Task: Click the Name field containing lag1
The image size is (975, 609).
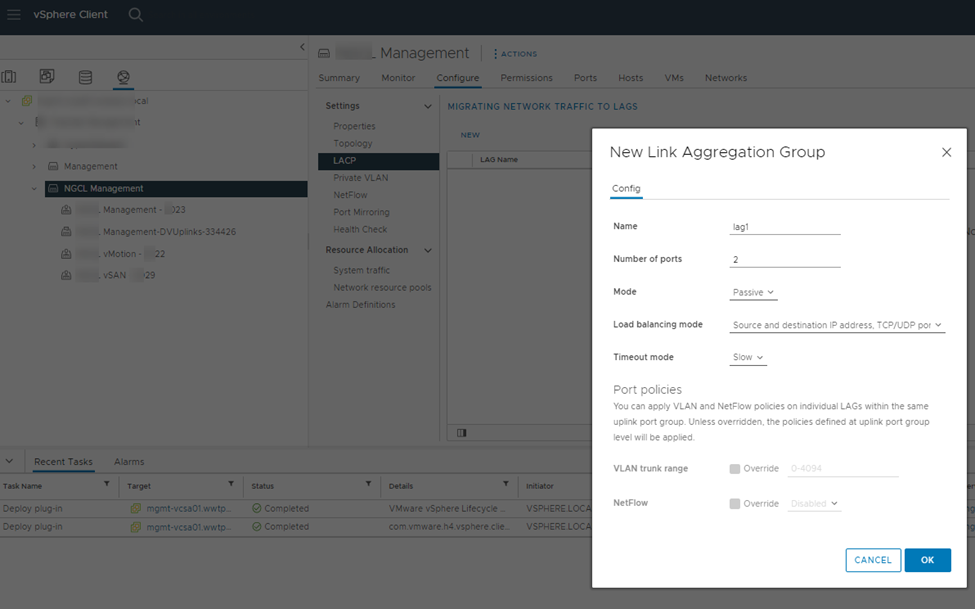Action: click(x=785, y=227)
